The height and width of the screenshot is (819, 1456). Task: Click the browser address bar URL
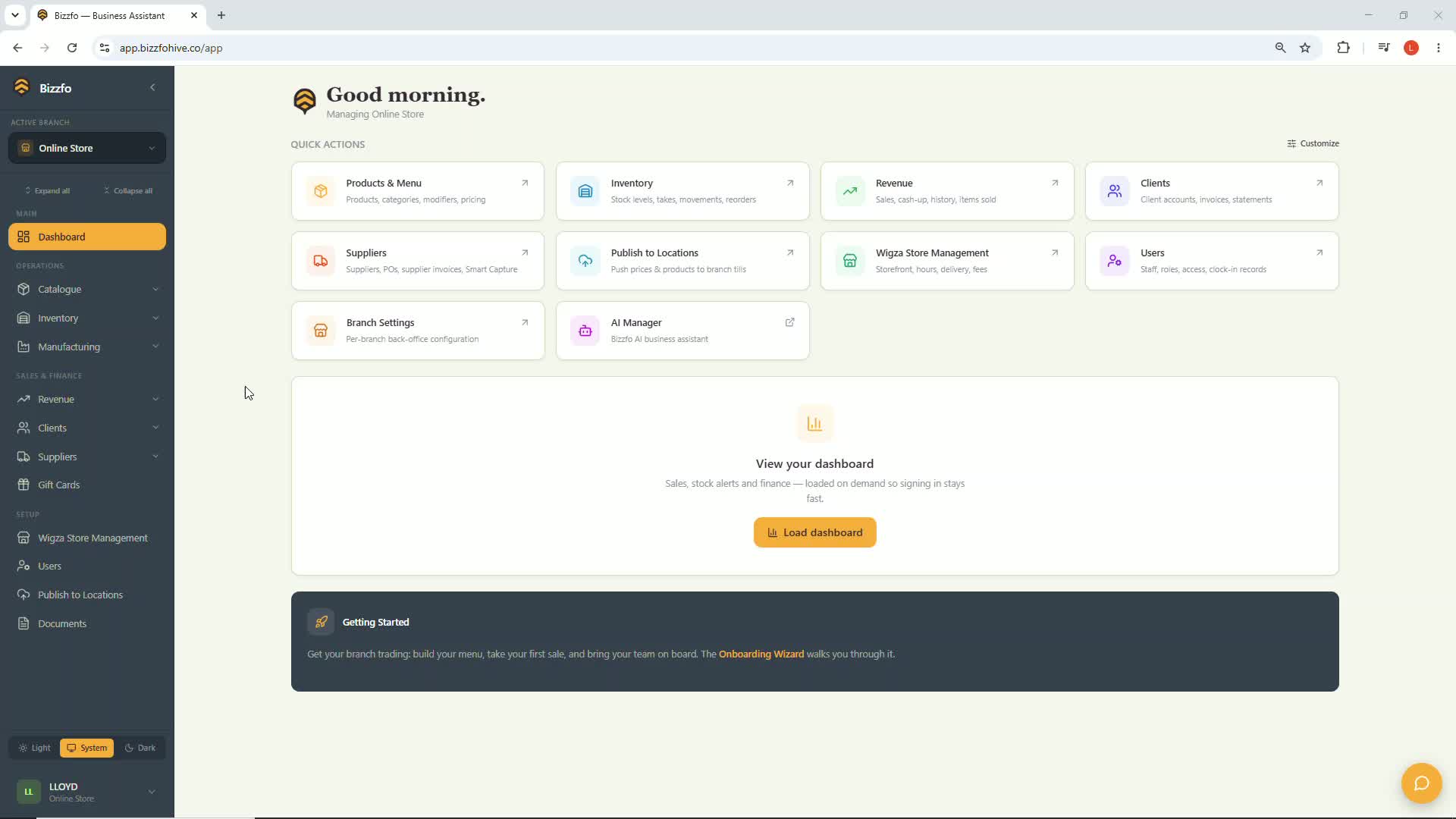pos(171,48)
